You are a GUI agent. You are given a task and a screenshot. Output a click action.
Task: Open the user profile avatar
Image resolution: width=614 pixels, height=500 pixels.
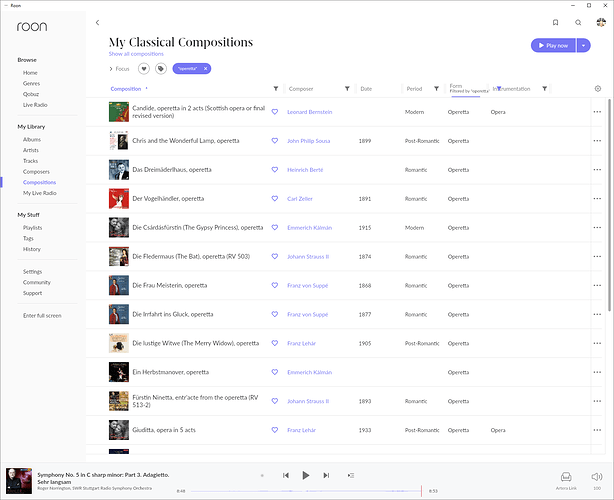click(x=601, y=22)
